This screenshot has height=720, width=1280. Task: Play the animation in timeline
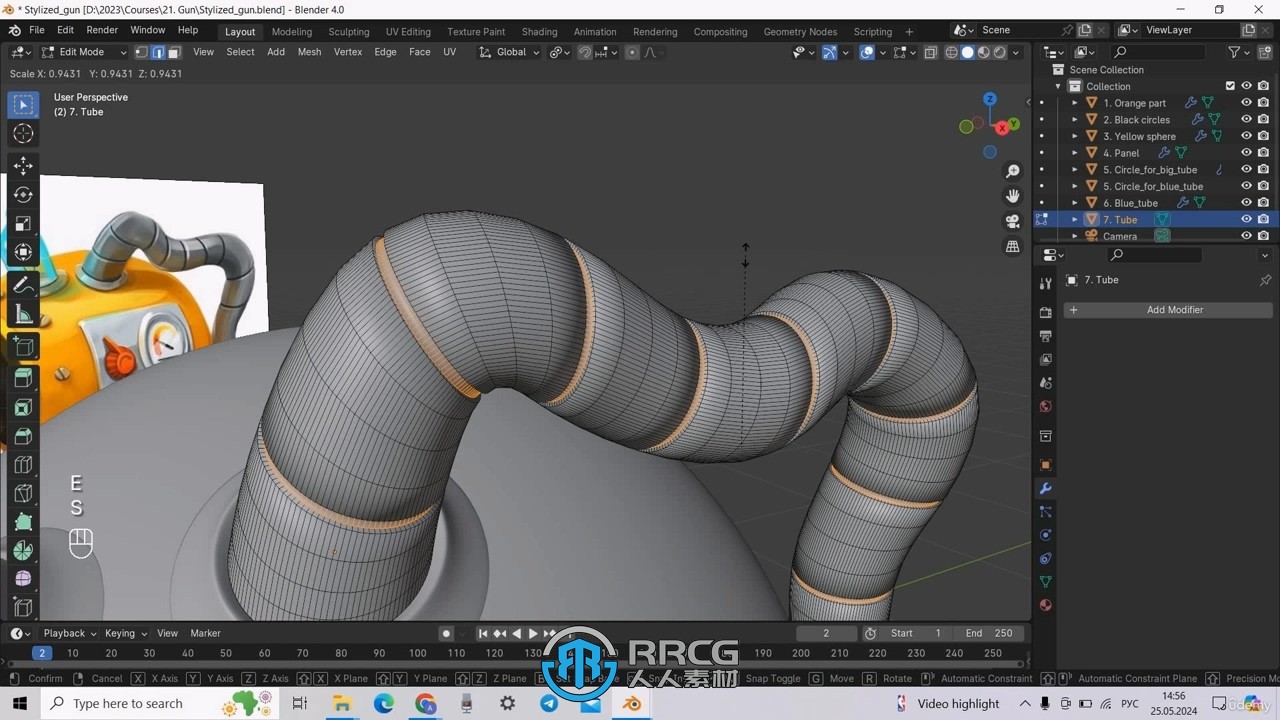click(533, 633)
